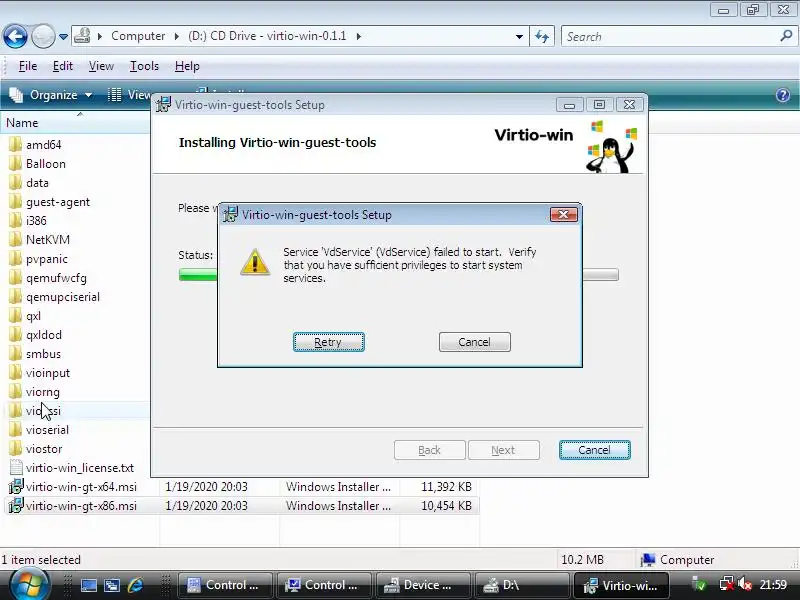
Task: Open the File menu
Action: point(28,66)
